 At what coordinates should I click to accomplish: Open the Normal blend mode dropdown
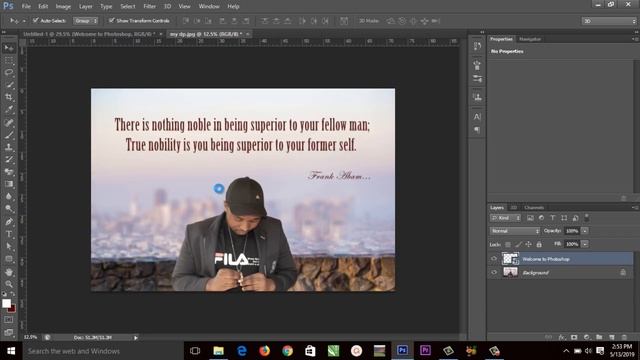[515, 231]
